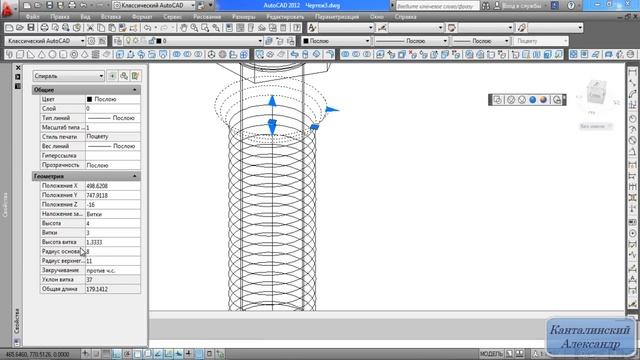The width and height of the screenshot is (640, 360).
Task: Open the color control dropdown Послою
Action: pos(336,41)
